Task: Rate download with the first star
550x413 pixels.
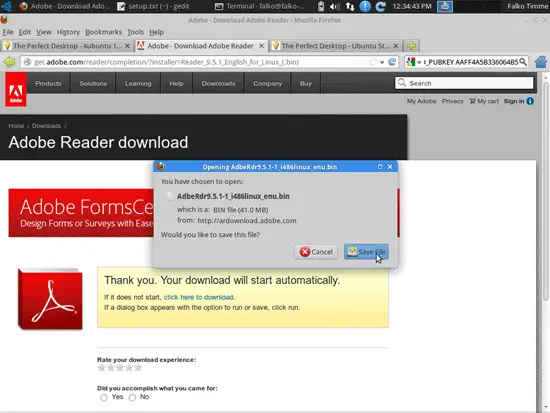Action: coord(101,367)
